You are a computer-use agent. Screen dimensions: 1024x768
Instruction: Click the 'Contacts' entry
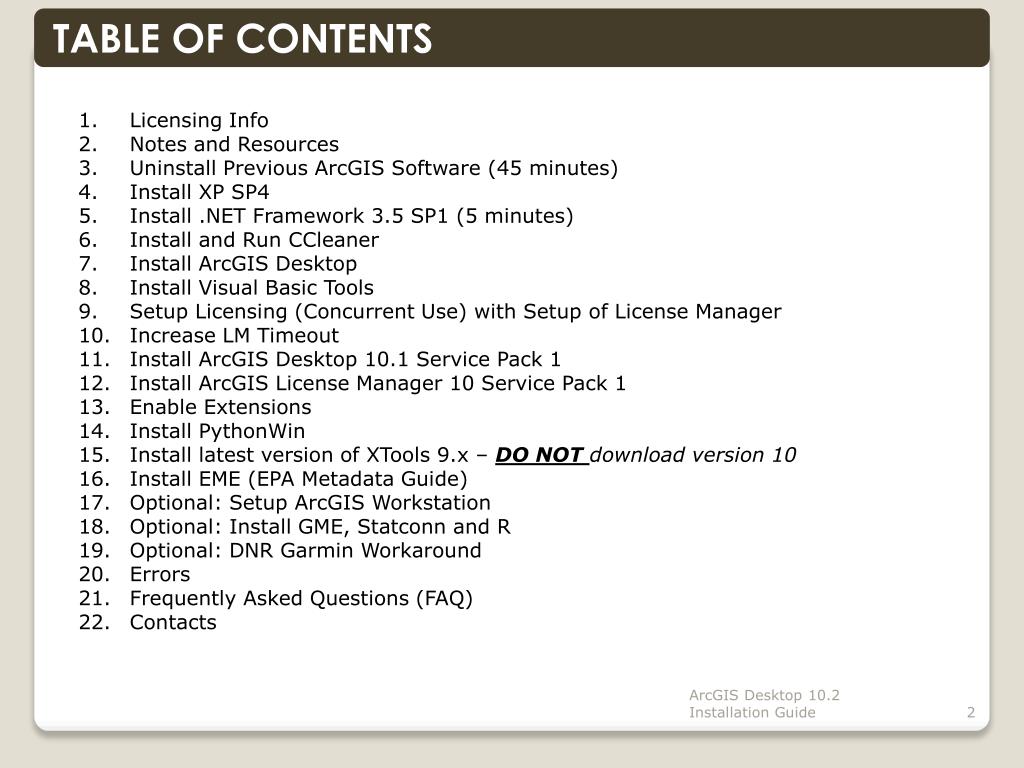(173, 622)
